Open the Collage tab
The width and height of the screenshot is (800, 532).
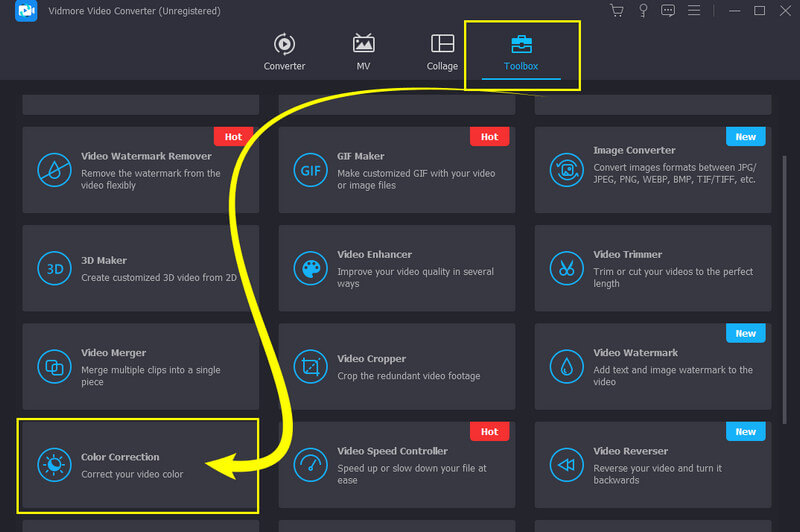tap(442, 52)
